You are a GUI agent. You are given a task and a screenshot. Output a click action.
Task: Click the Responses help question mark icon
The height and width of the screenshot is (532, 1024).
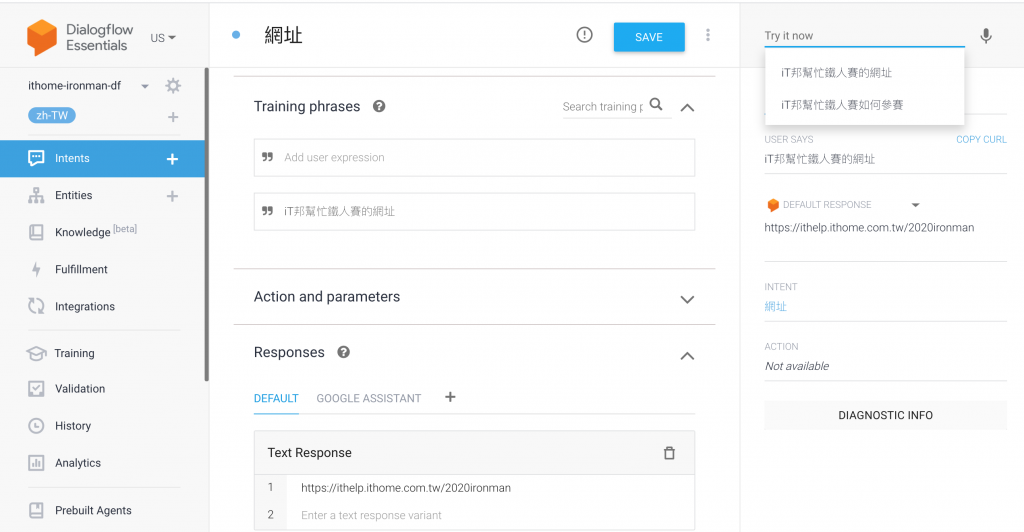tap(343, 353)
